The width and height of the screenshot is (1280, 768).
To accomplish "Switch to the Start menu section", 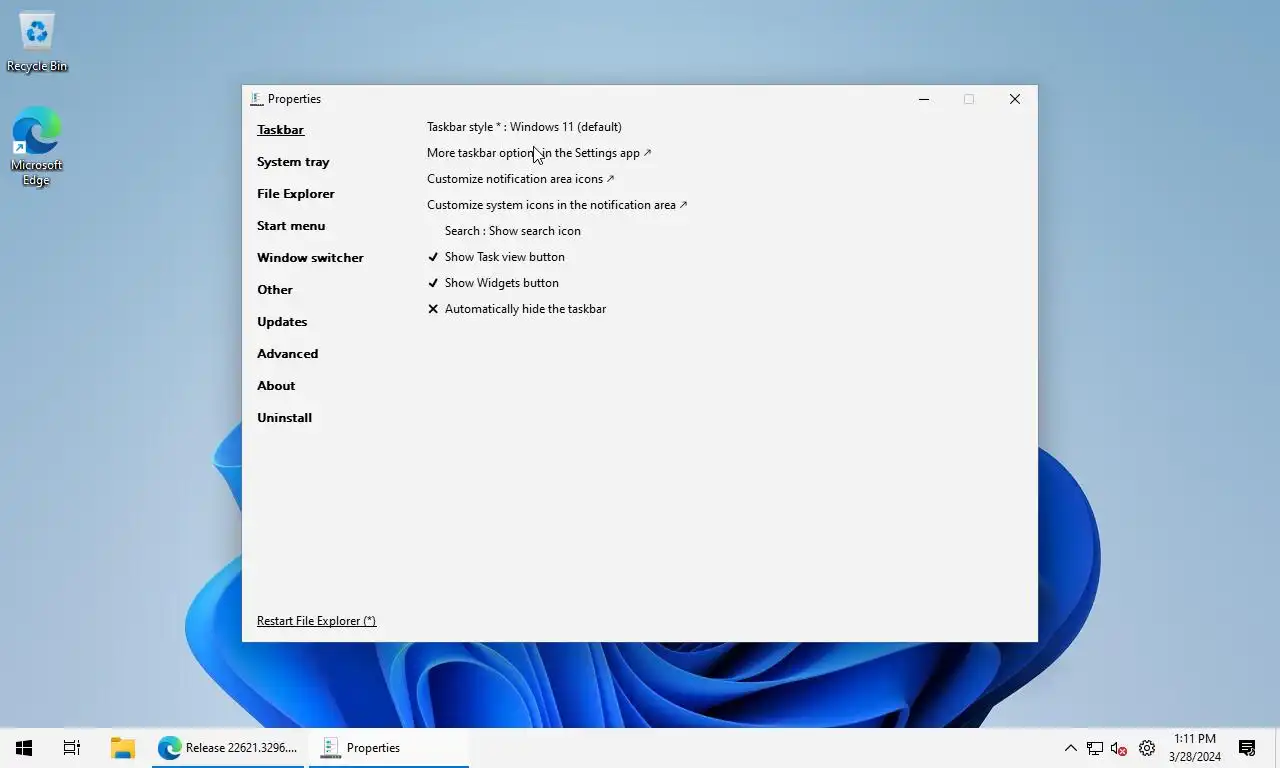I will pos(291,226).
